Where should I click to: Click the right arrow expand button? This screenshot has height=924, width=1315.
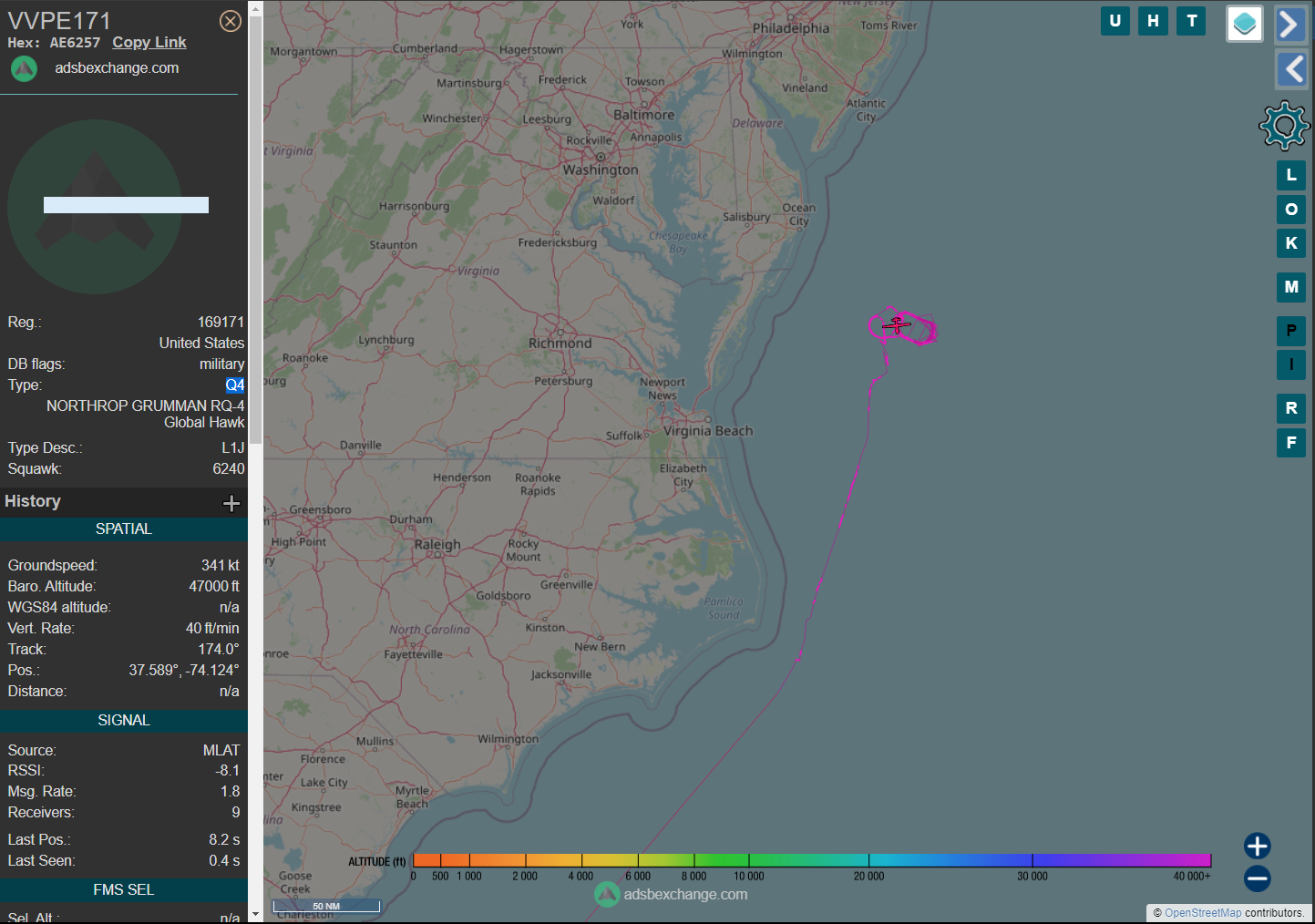pyautogui.click(x=1291, y=25)
